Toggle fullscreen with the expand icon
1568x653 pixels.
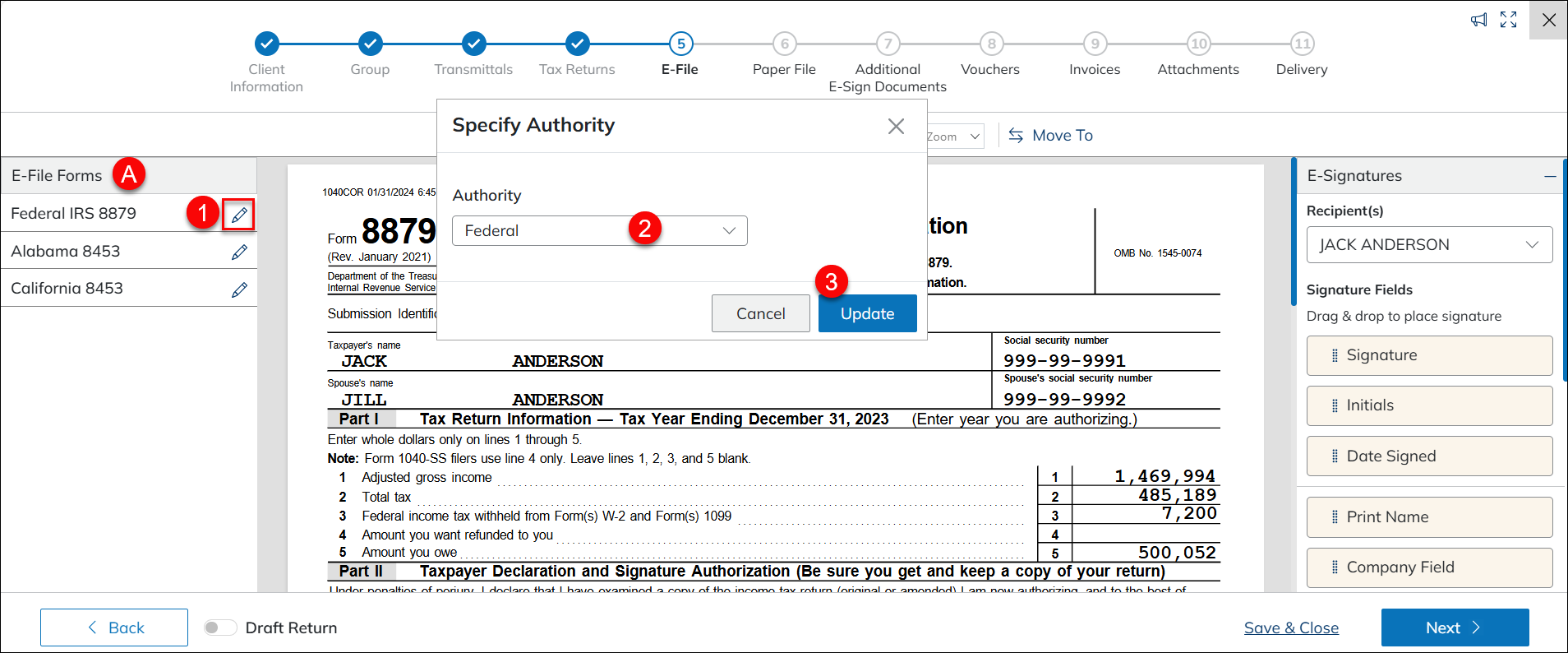[x=1508, y=20]
